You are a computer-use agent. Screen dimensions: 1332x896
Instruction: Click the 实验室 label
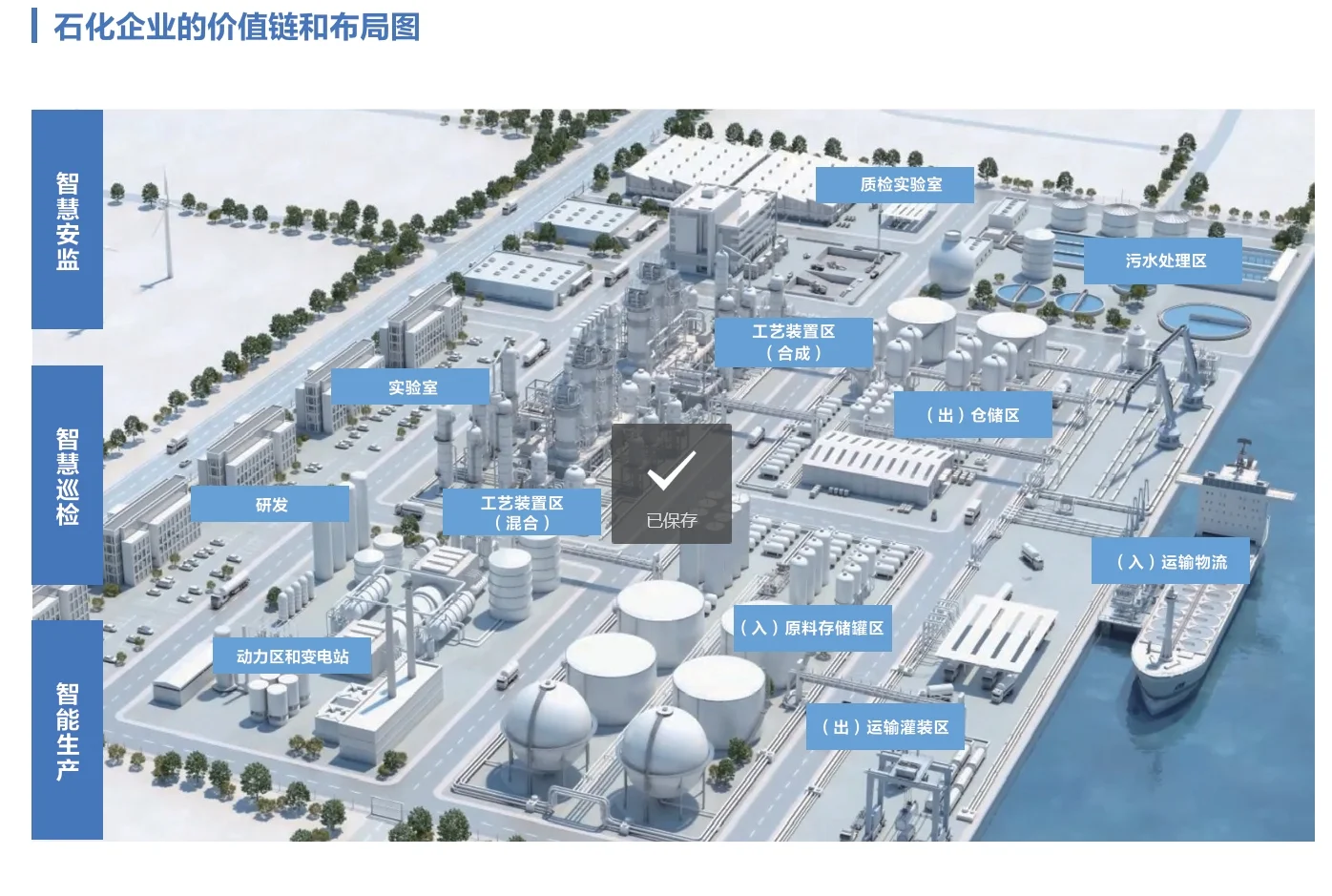coord(411,386)
